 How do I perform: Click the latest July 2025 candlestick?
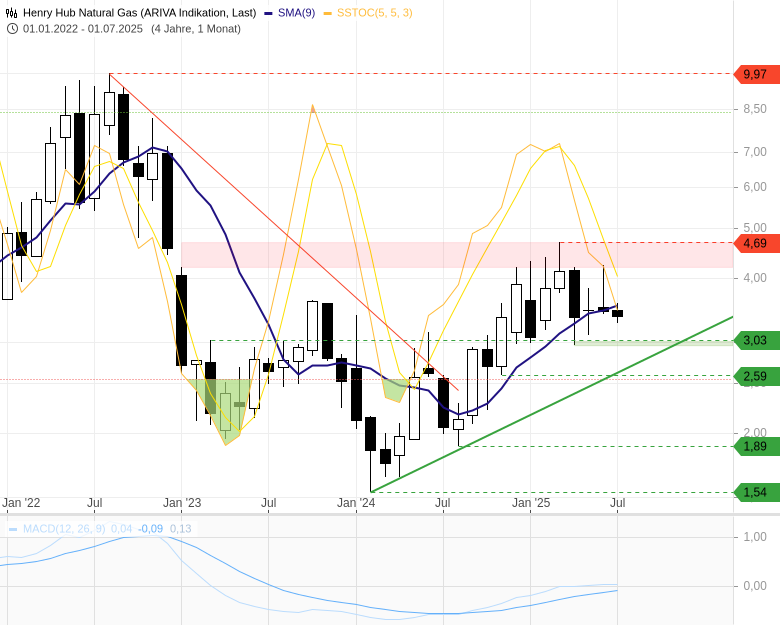point(617,313)
